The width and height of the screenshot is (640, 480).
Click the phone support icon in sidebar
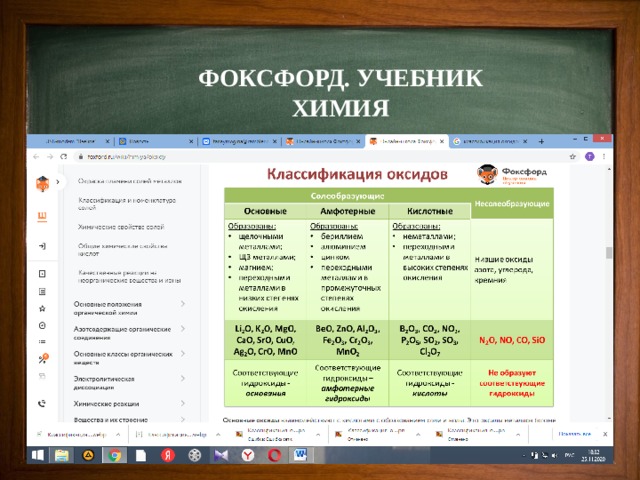(x=42, y=404)
